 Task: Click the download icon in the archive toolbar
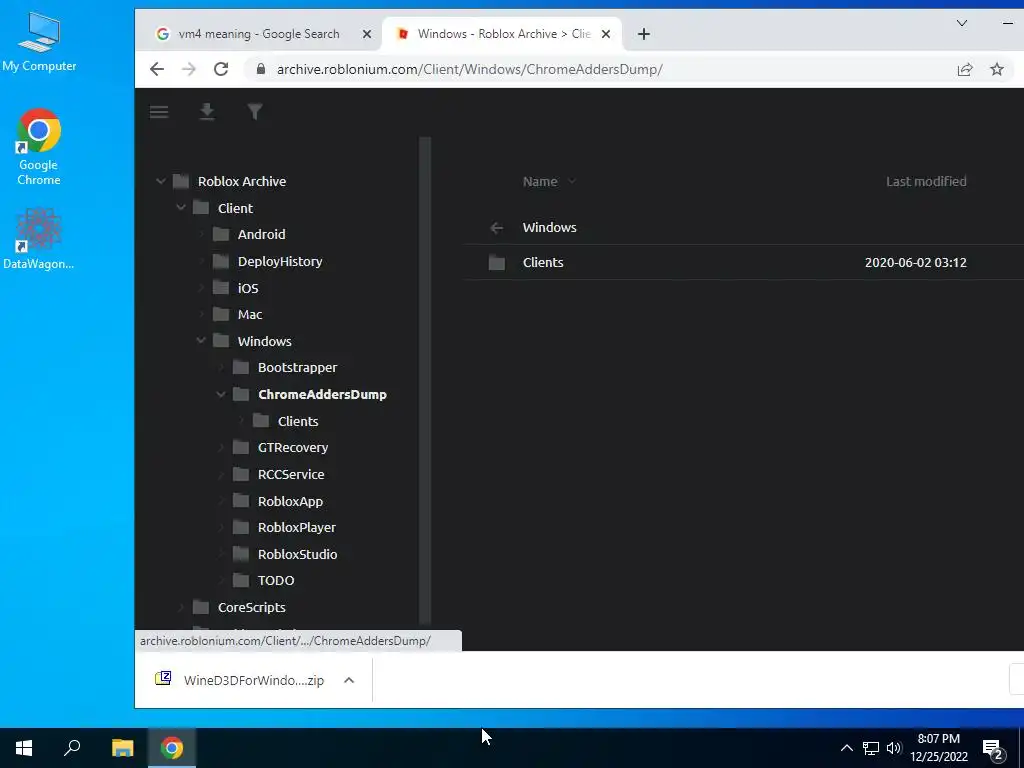tap(207, 112)
